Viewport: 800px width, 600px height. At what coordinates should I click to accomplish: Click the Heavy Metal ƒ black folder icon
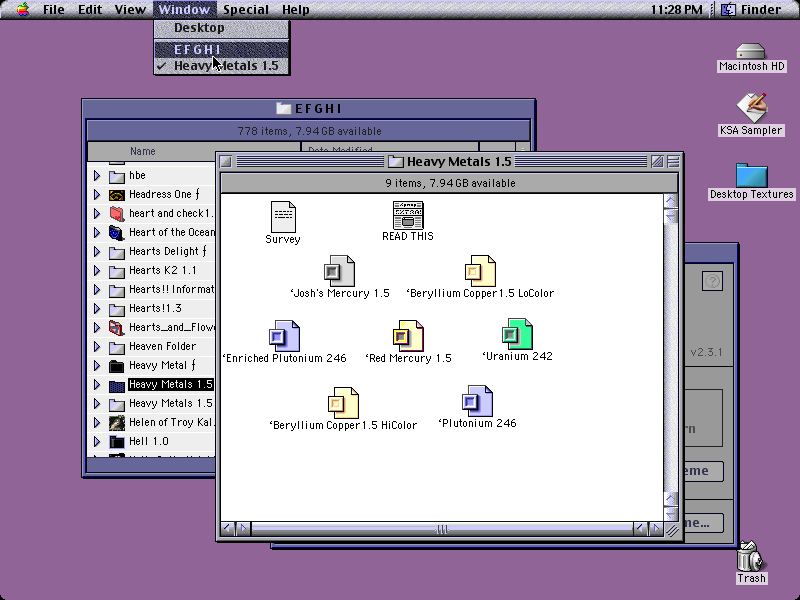[x=117, y=366]
